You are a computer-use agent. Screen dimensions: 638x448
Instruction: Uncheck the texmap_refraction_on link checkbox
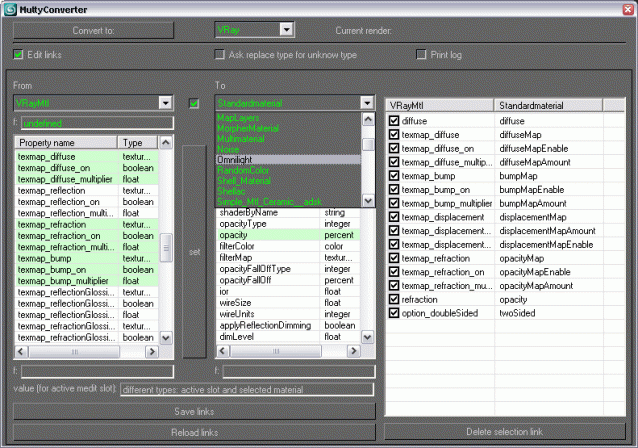[x=393, y=272]
